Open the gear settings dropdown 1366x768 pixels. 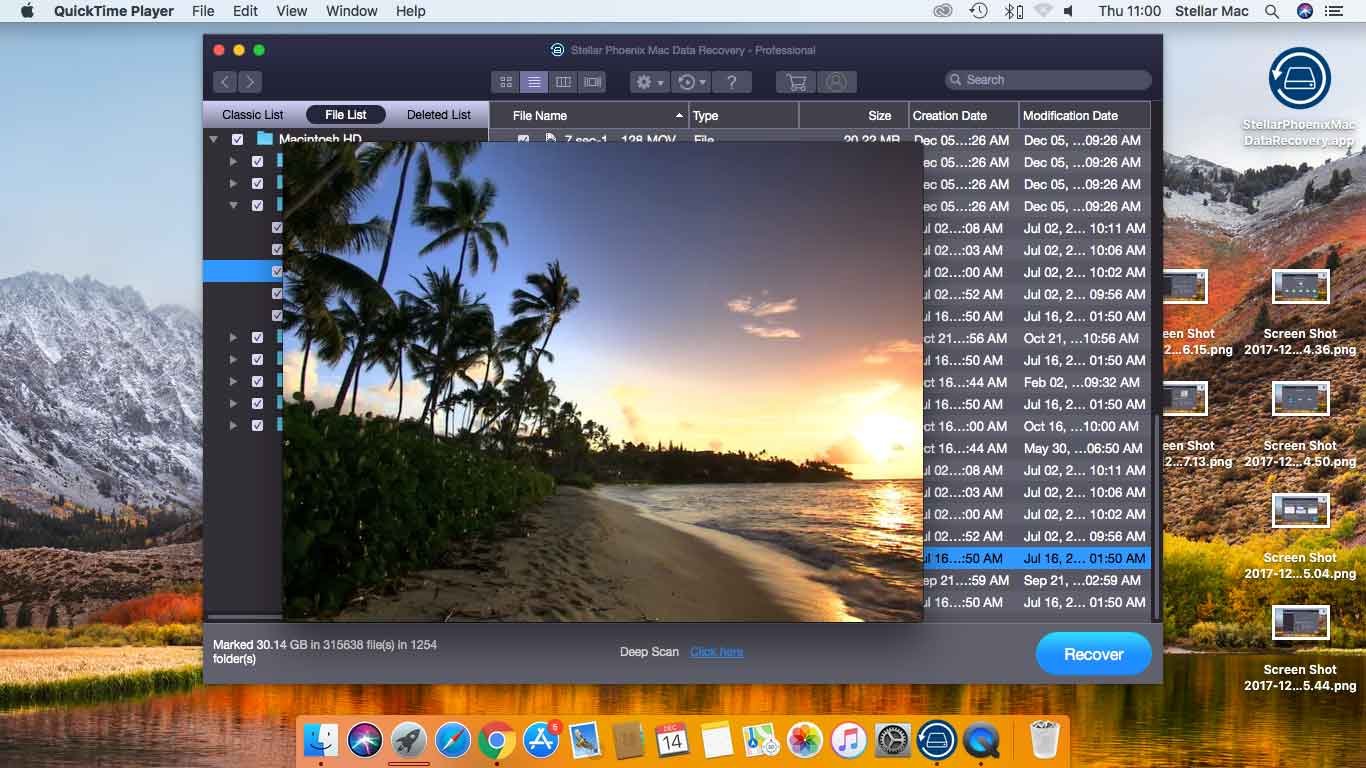pyautogui.click(x=649, y=82)
